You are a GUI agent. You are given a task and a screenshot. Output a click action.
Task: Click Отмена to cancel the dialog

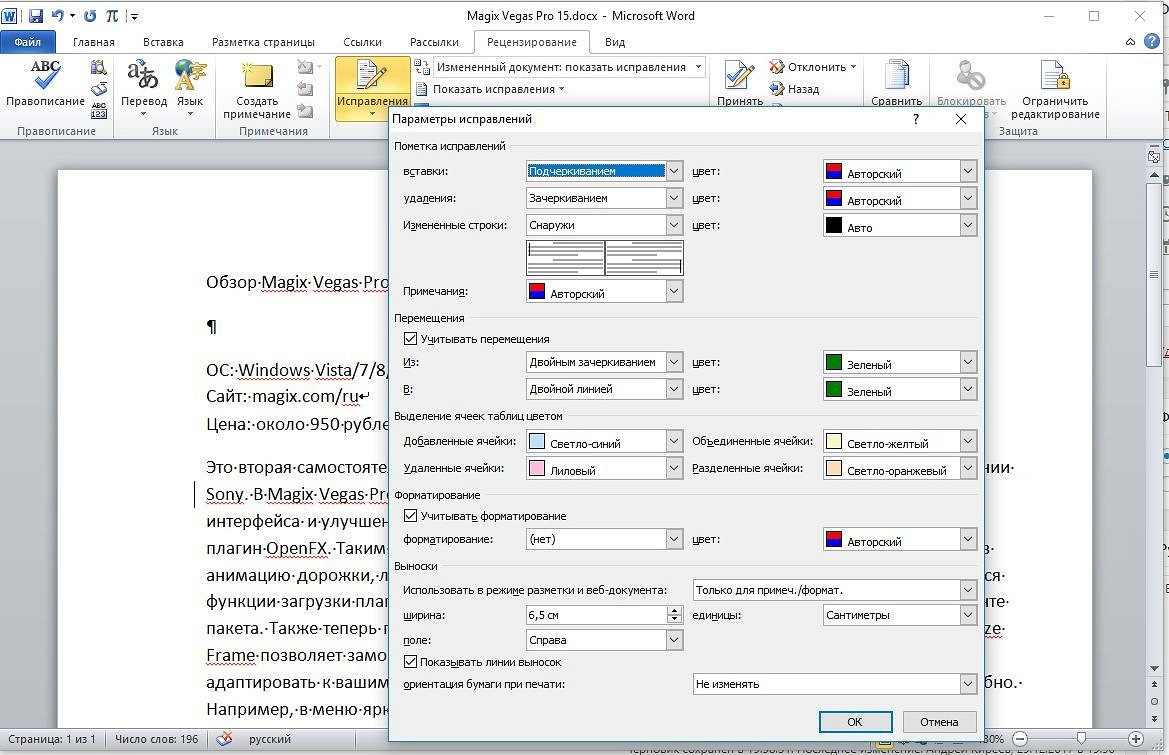tap(939, 721)
